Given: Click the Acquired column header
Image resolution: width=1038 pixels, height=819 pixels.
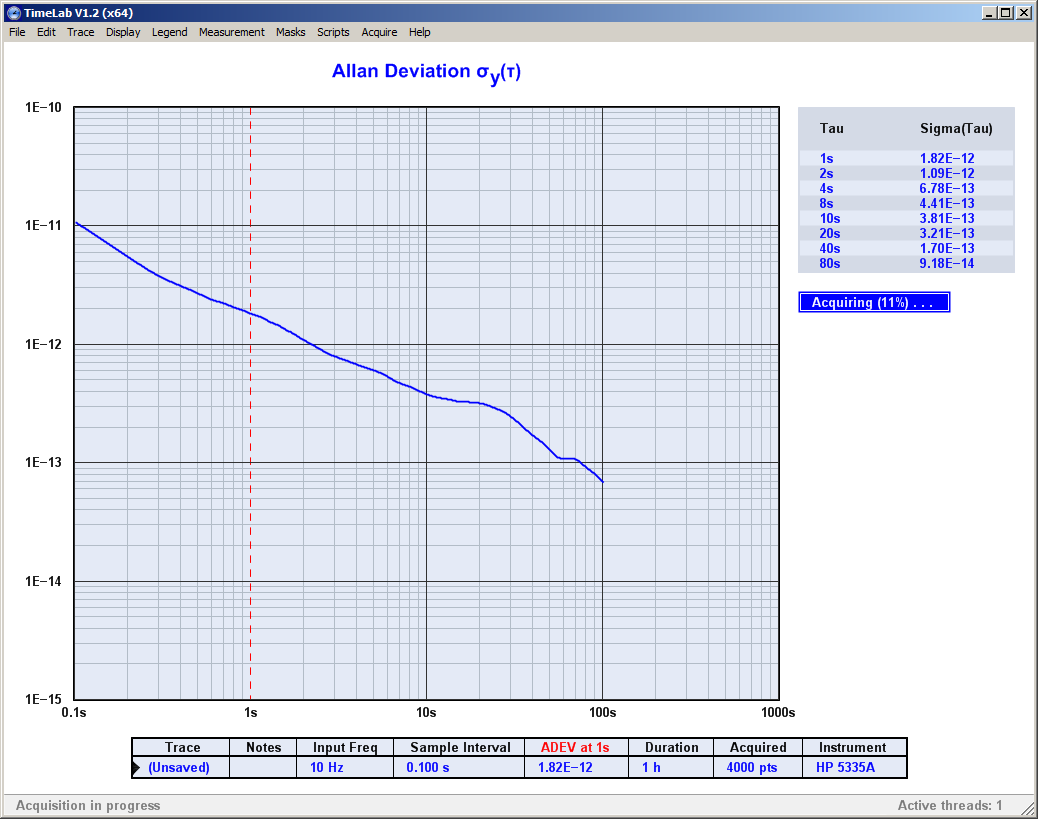Looking at the screenshot, I should tap(758, 747).
